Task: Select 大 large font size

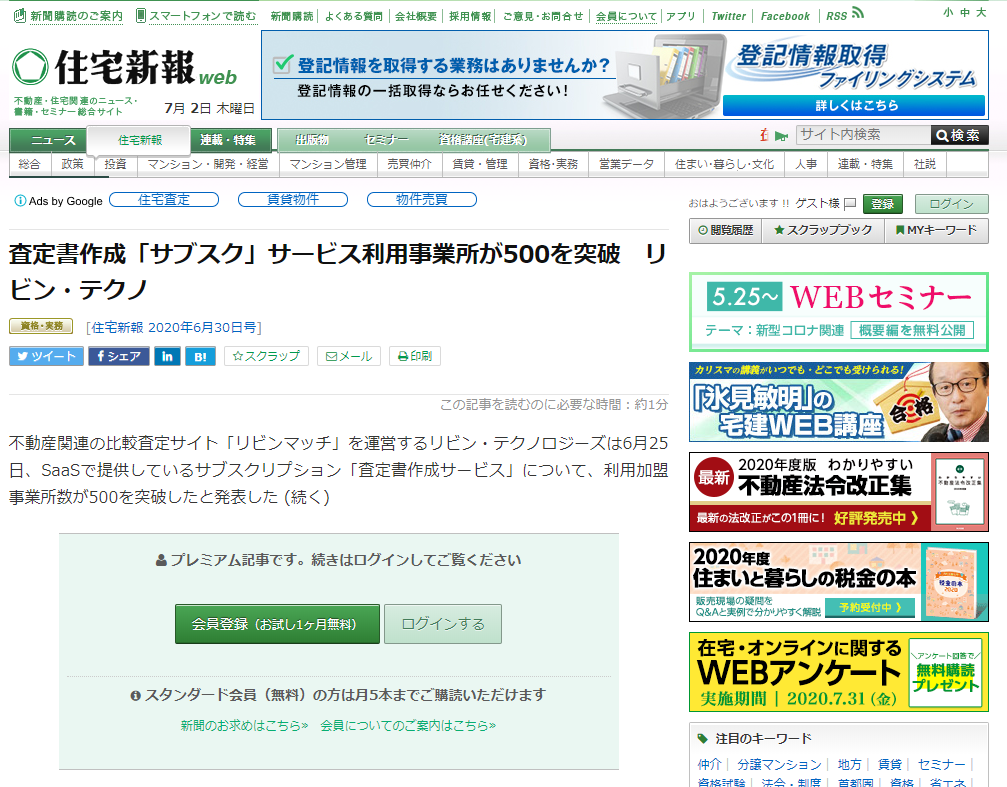Action: [981, 12]
